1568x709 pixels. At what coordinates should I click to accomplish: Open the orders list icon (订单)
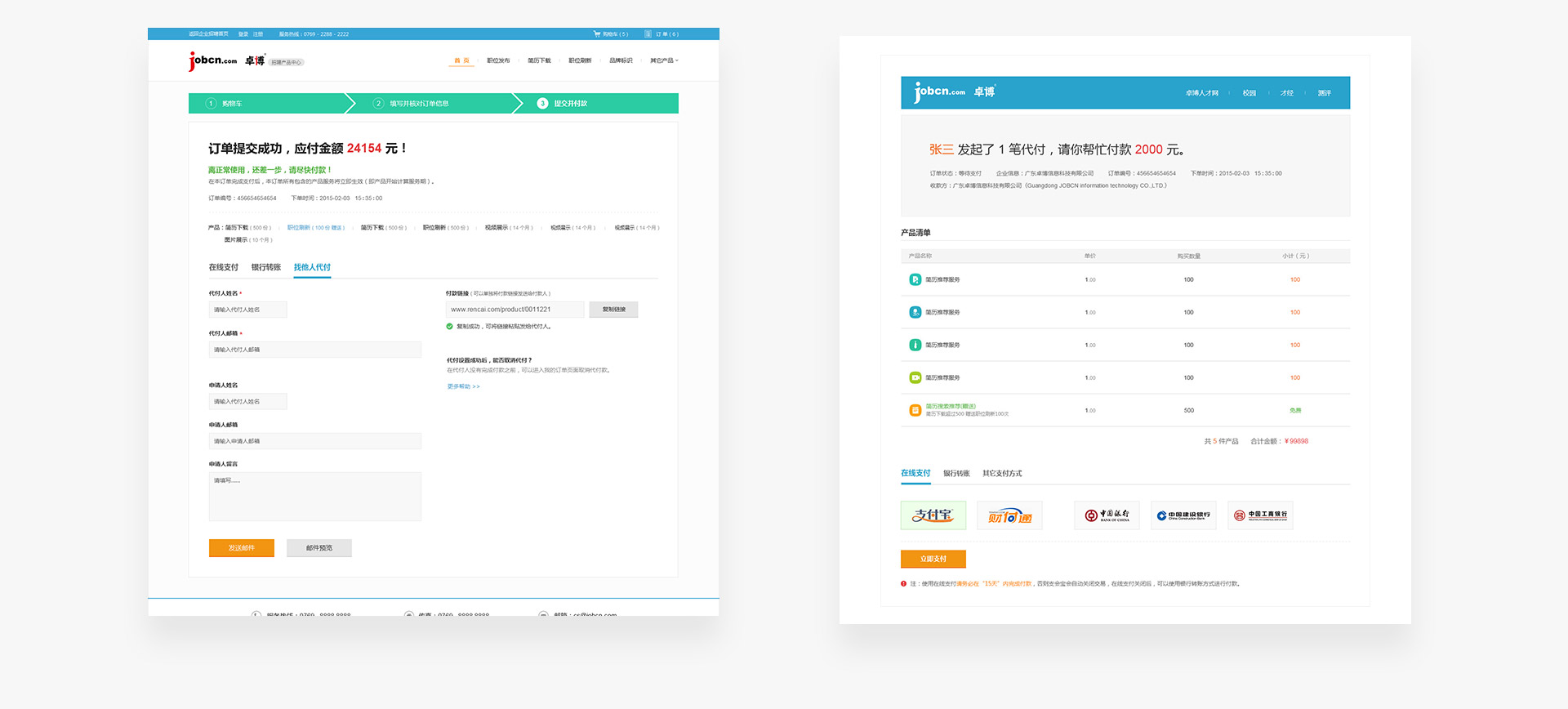pyautogui.click(x=648, y=34)
